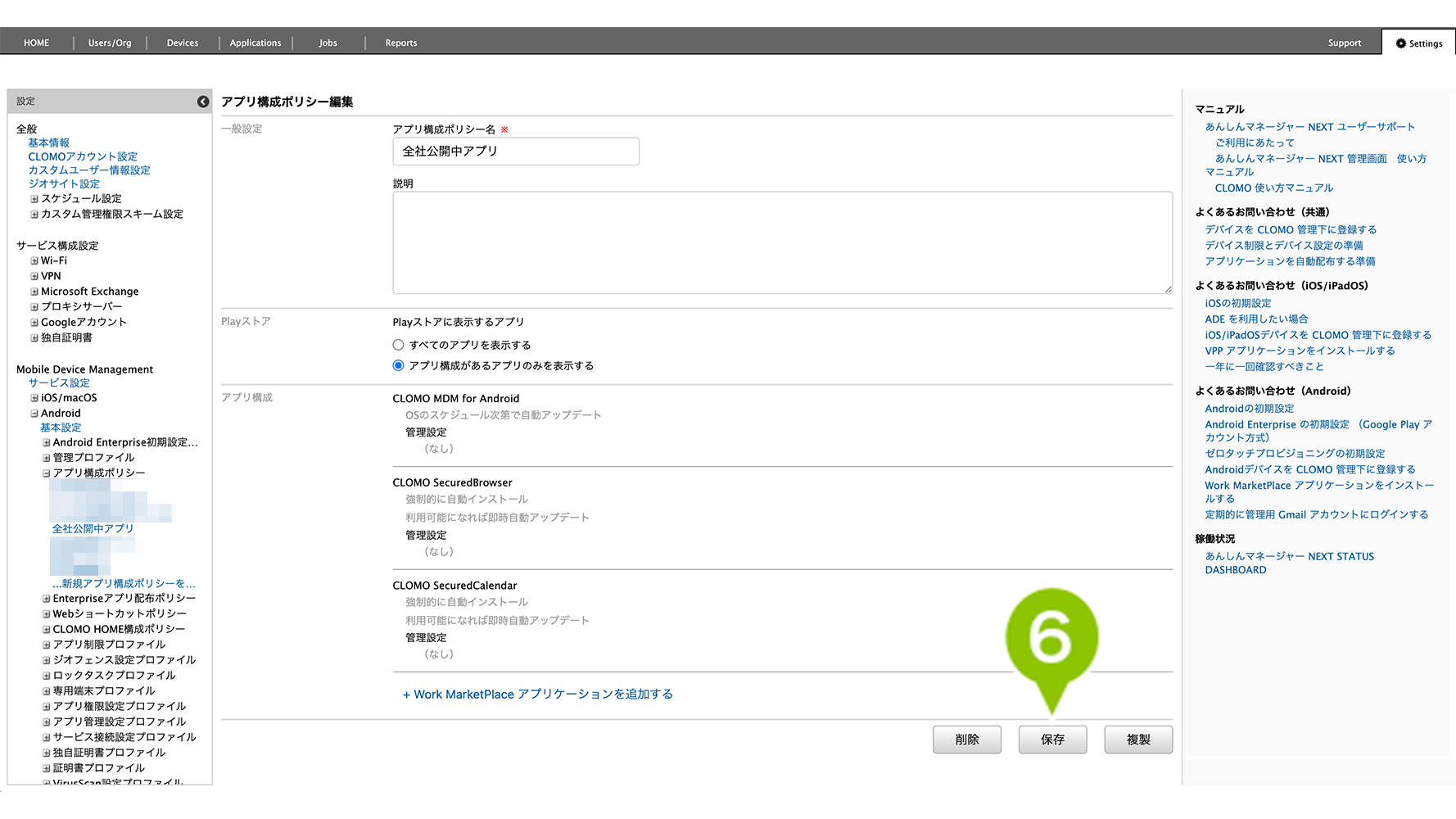The height and width of the screenshot is (819, 1456).
Task: Open ジオサイト設定 link
Action: click(64, 184)
